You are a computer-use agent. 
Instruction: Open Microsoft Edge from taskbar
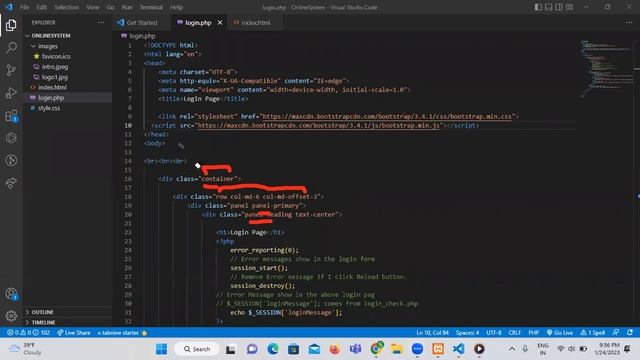tap(273, 349)
